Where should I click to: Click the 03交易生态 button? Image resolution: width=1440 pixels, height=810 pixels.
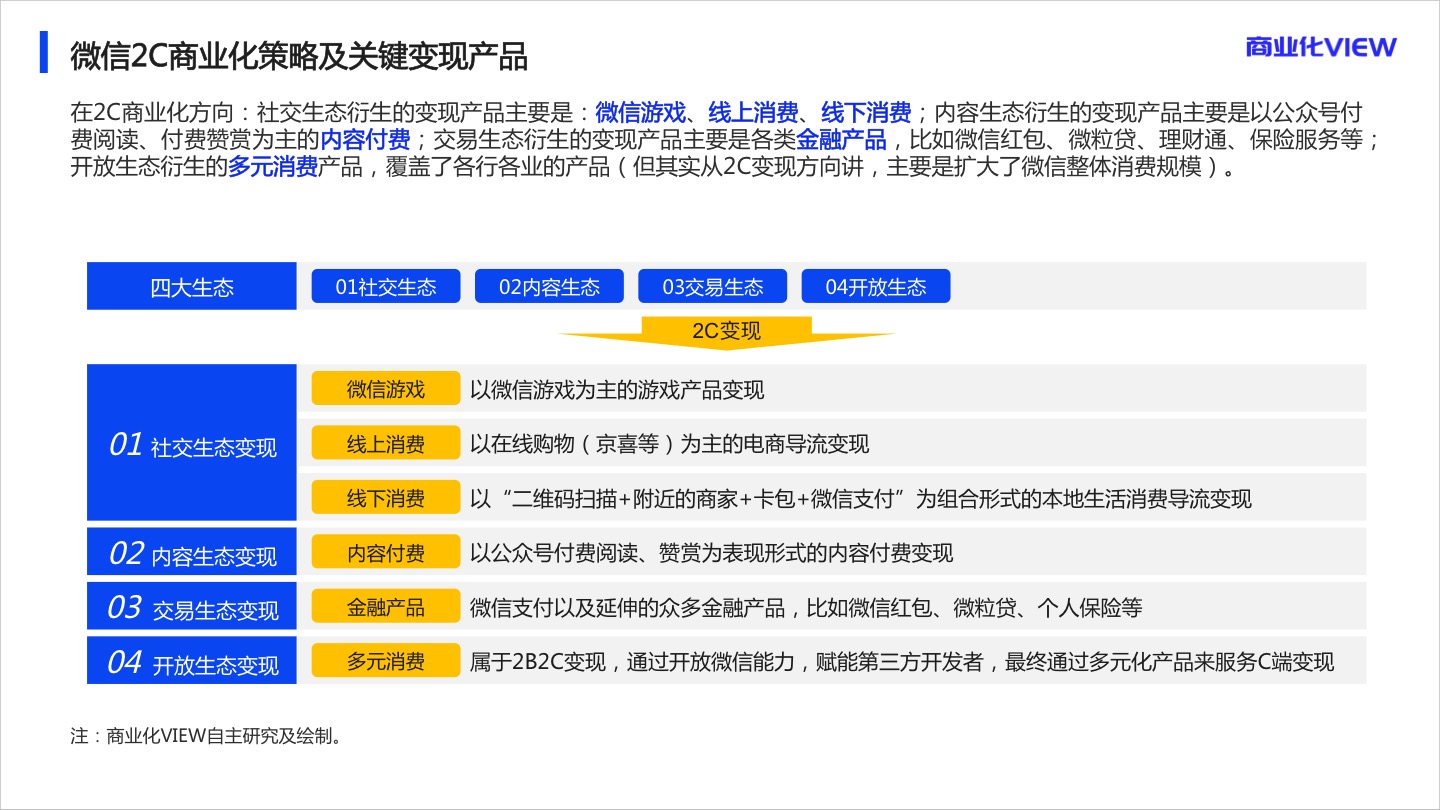click(x=712, y=287)
